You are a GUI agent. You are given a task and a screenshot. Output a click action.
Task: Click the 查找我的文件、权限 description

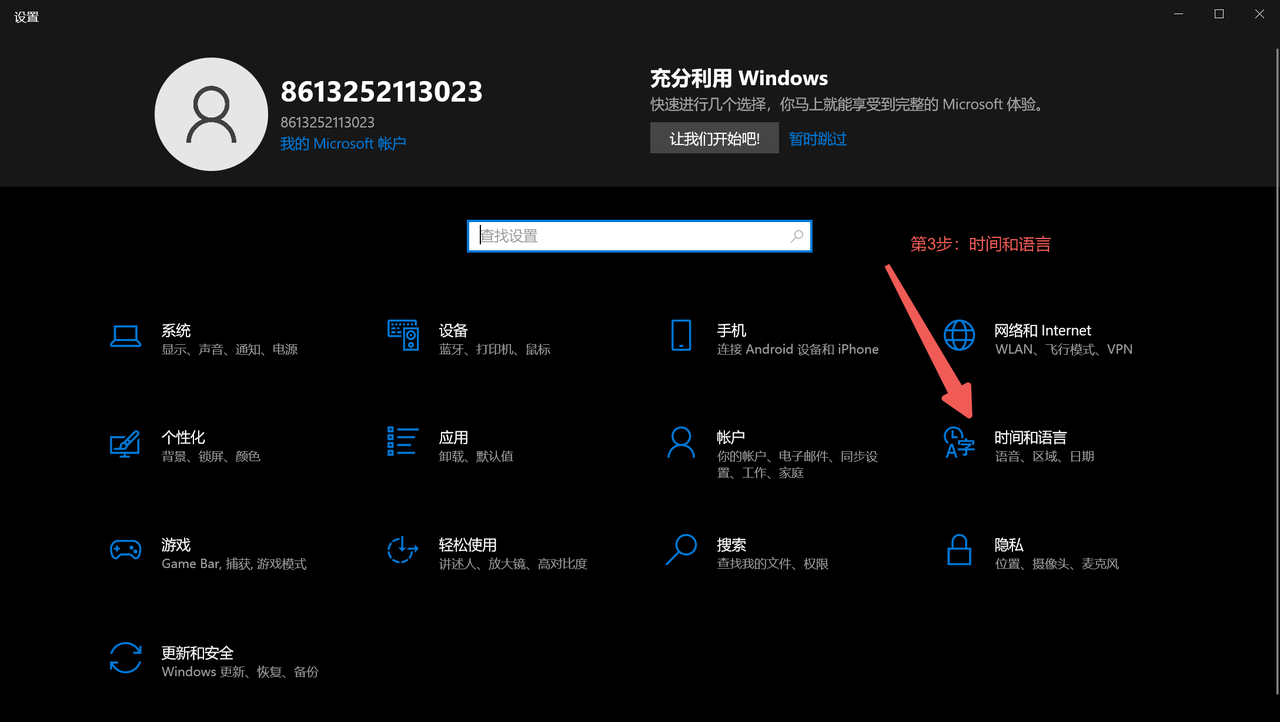pos(772,564)
